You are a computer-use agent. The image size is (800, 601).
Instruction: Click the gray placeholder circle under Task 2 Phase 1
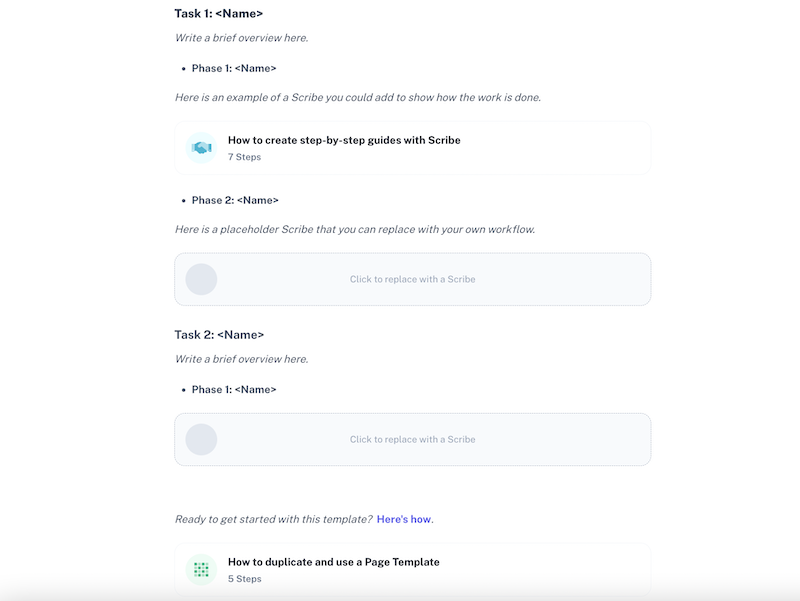(201, 438)
